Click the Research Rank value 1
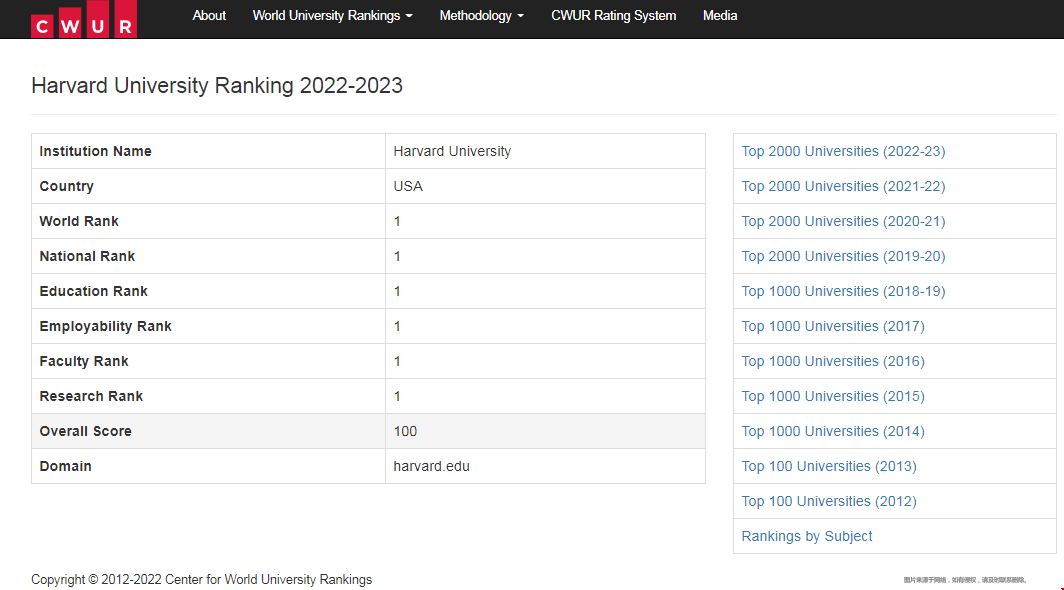 (397, 397)
